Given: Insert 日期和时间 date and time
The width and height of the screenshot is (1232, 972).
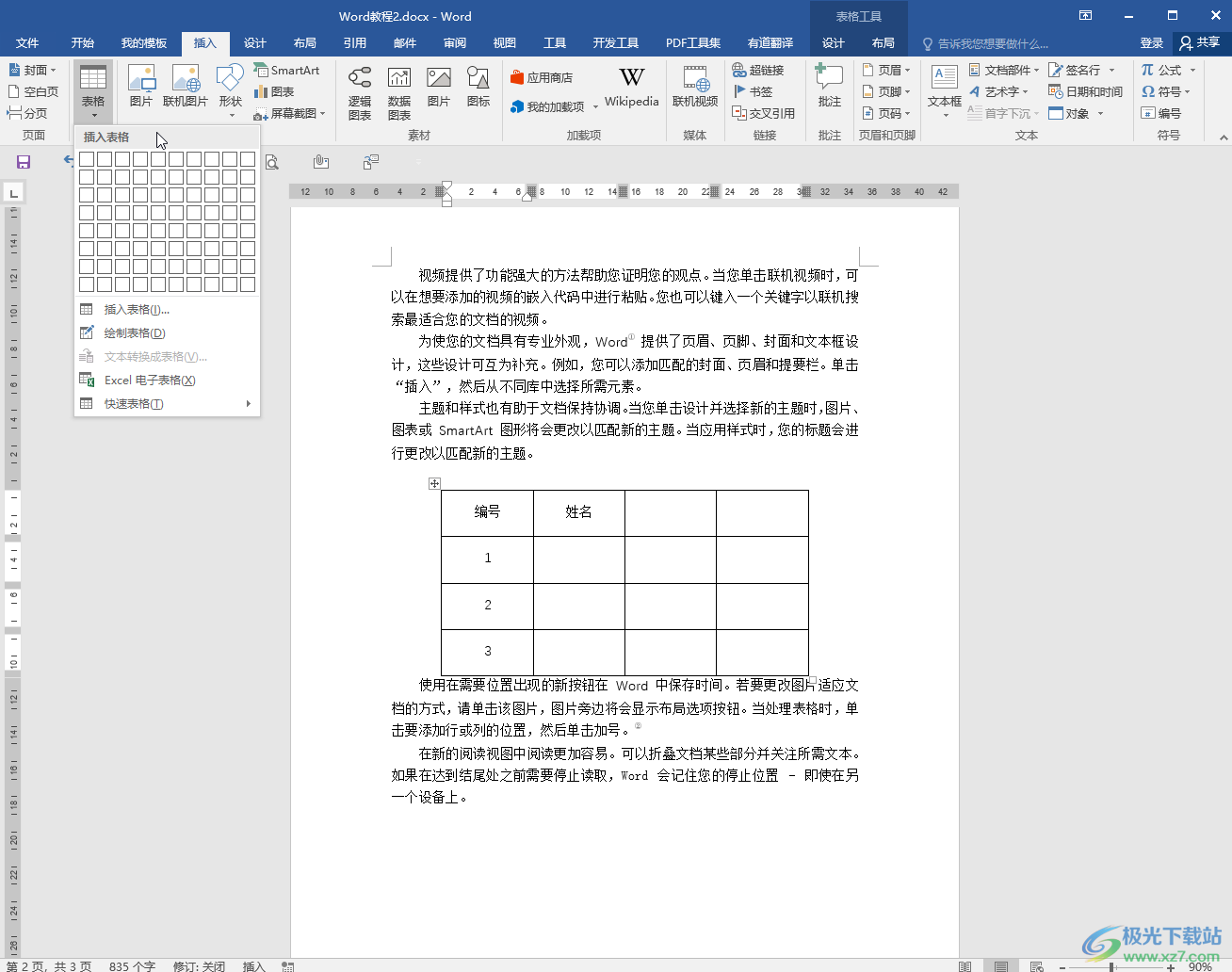Looking at the screenshot, I should pyautogui.click(x=1085, y=92).
